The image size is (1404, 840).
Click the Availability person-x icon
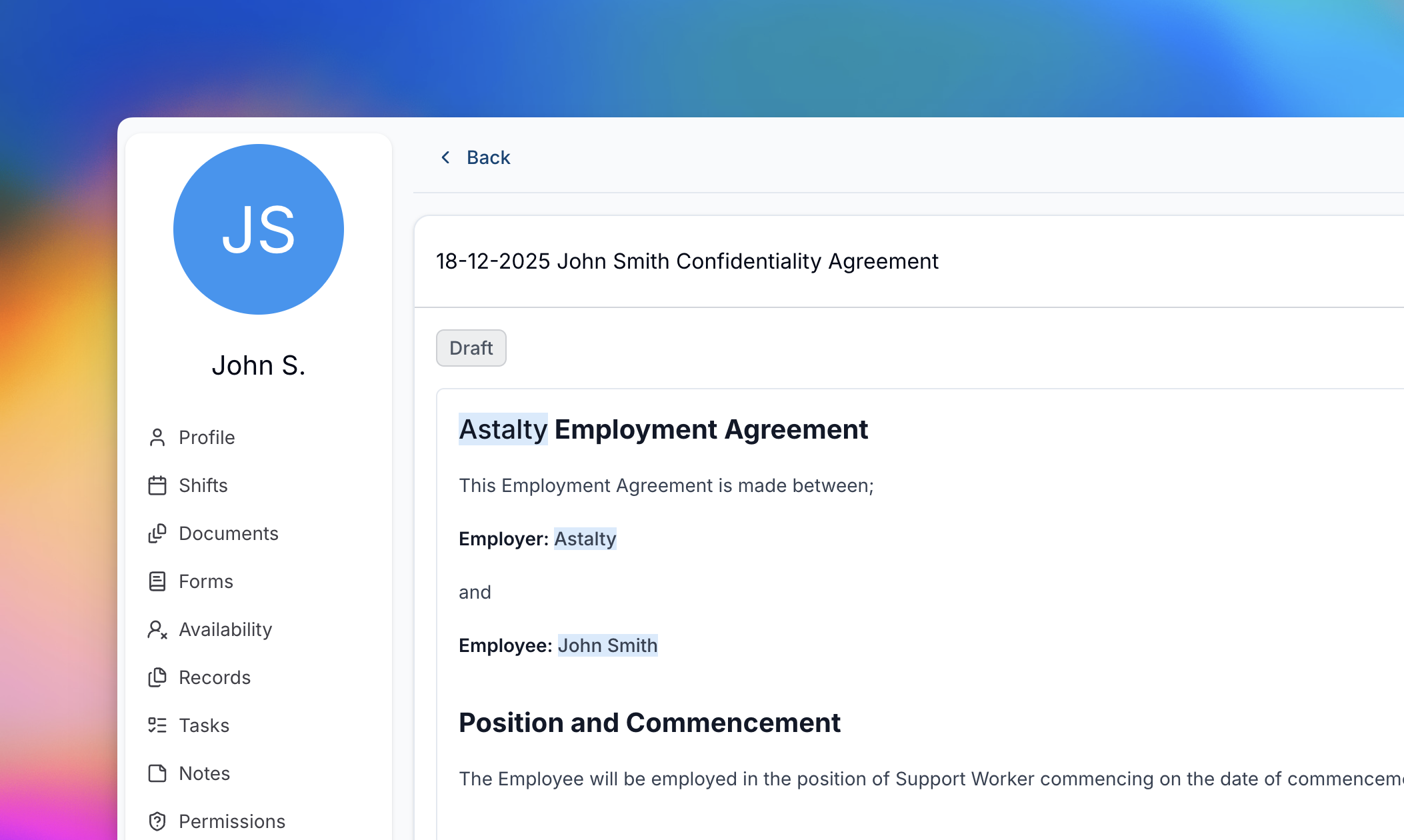point(157,629)
